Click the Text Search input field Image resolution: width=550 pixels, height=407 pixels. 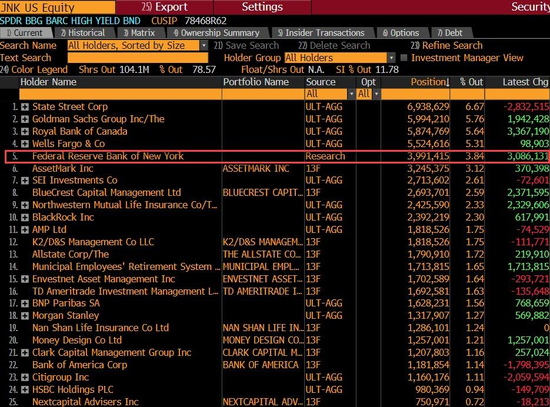coord(138,58)
